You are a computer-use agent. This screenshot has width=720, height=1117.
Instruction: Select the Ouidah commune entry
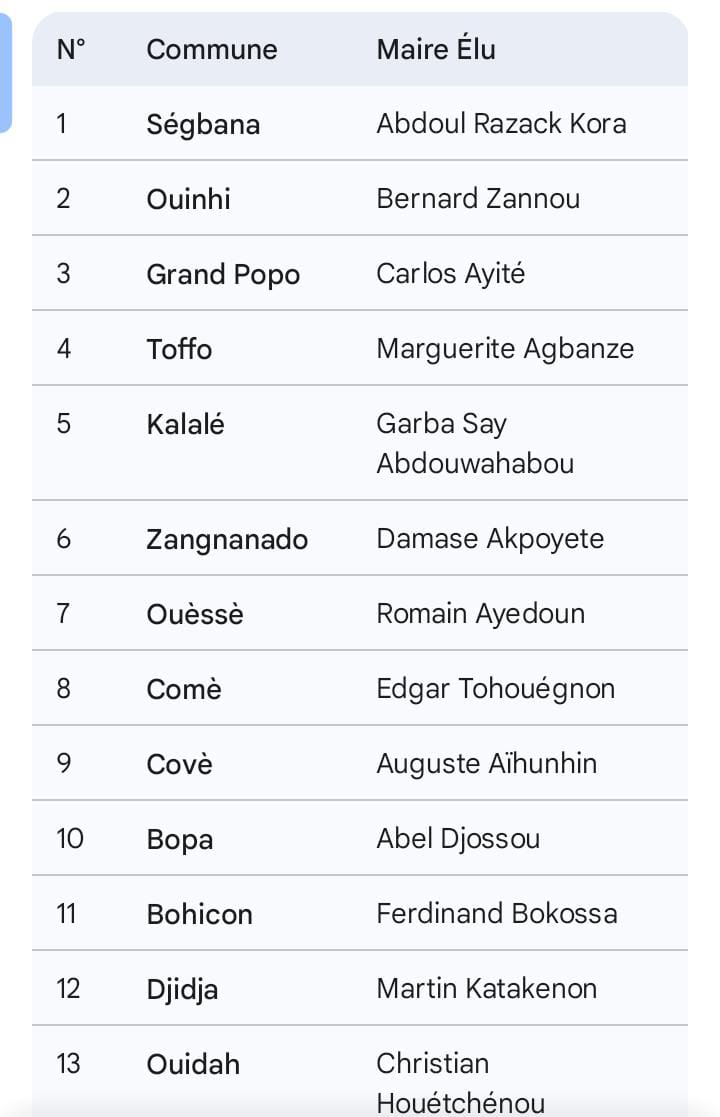point(193,1064)
